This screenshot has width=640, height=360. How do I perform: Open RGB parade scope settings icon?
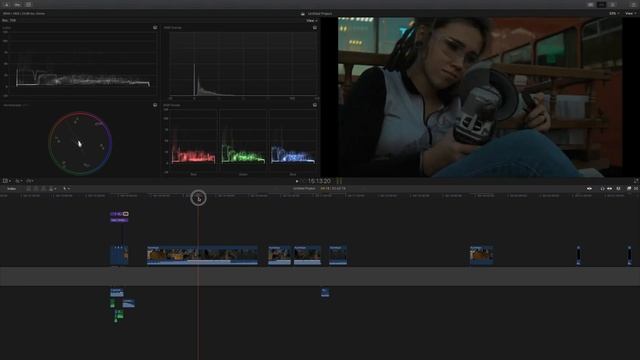(315, 105)
